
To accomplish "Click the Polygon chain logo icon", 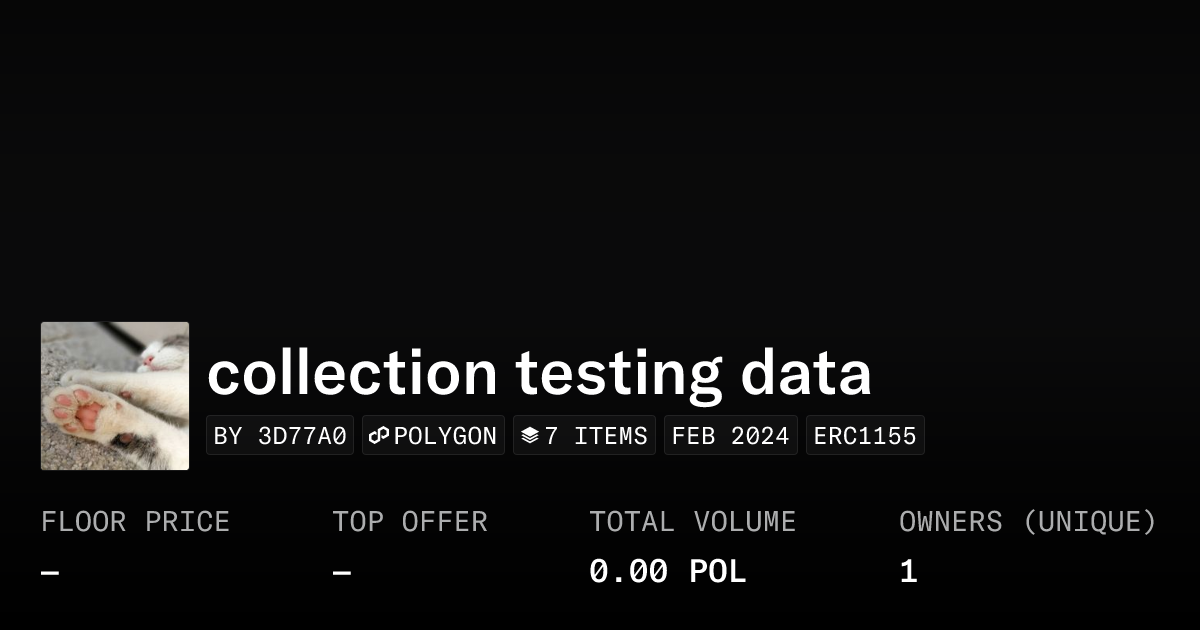I will click(x=379, y=436).
